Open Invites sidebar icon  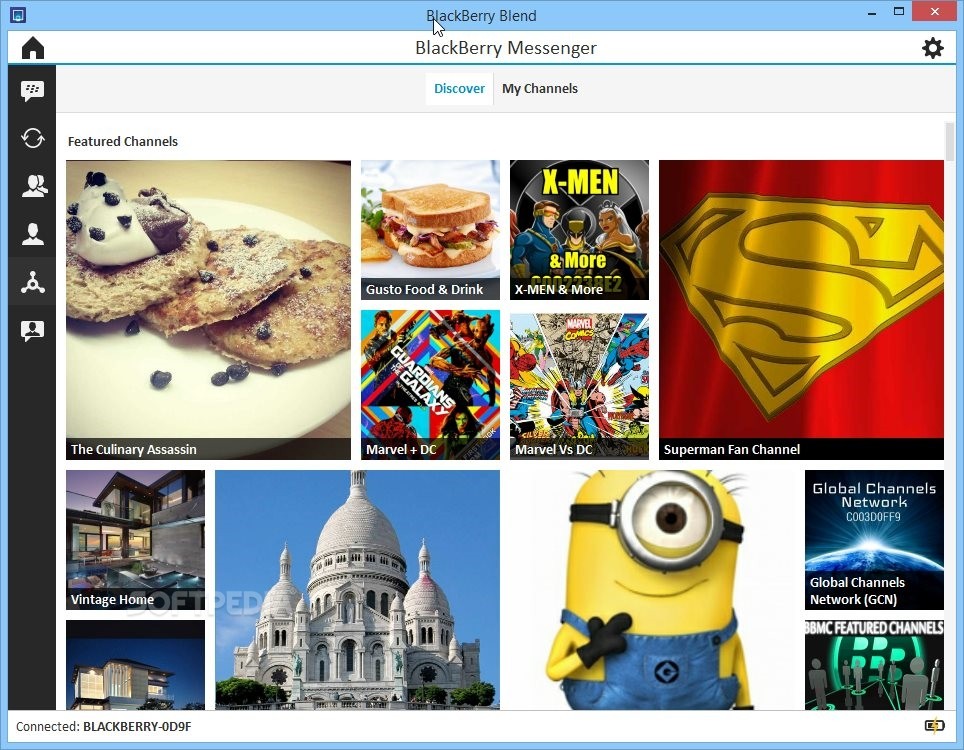[x=32, y=330]
